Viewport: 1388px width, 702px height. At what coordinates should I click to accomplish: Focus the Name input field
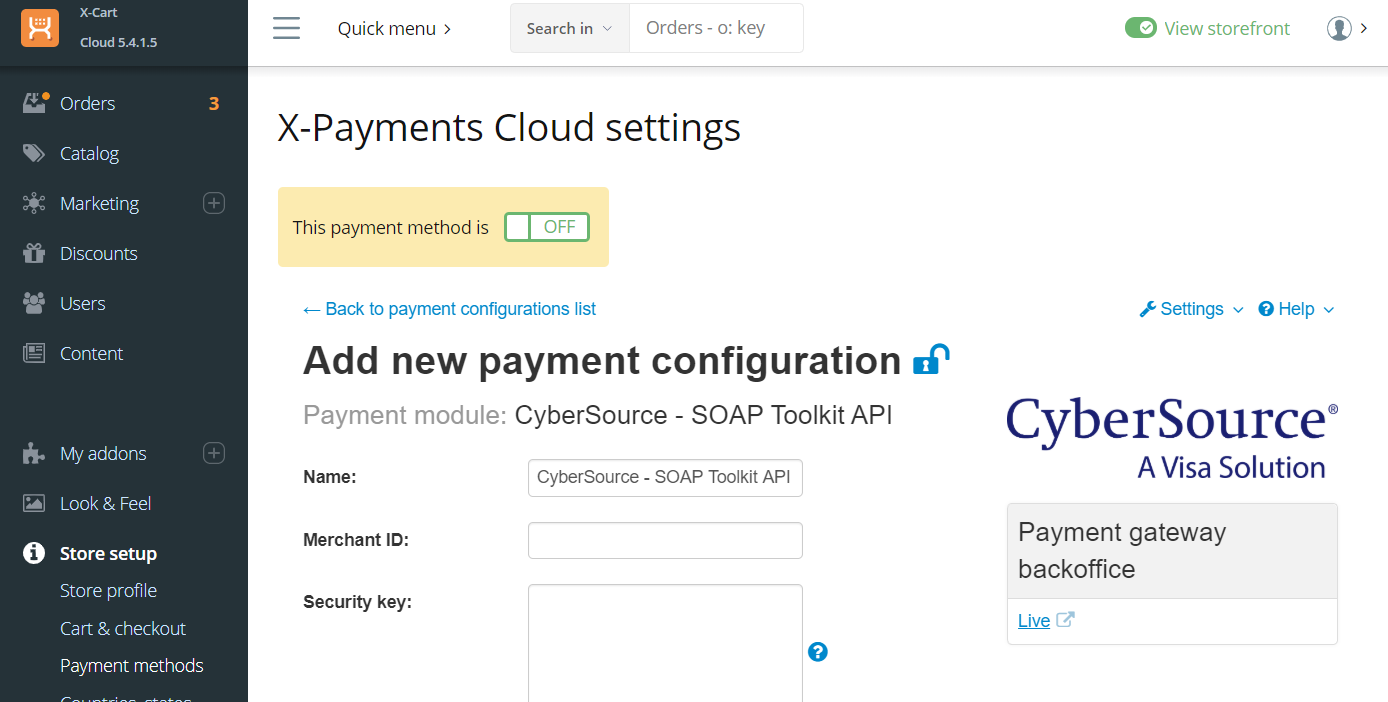click(x=665, y=477)
